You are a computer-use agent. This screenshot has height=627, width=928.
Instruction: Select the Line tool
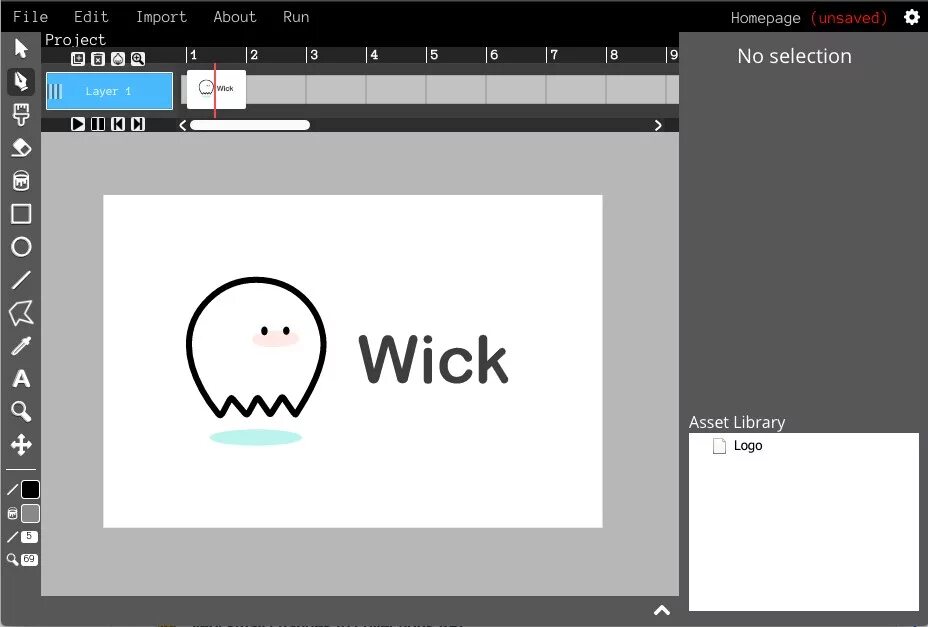coord(21,279)
